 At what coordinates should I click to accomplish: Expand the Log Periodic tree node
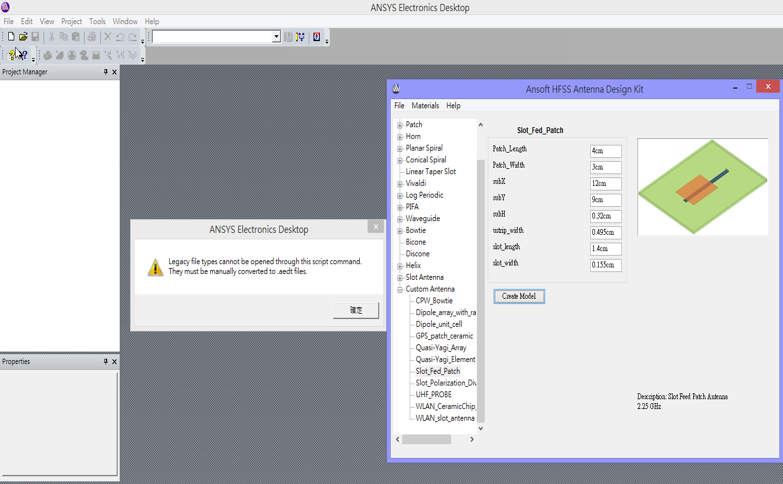[400, 195]
